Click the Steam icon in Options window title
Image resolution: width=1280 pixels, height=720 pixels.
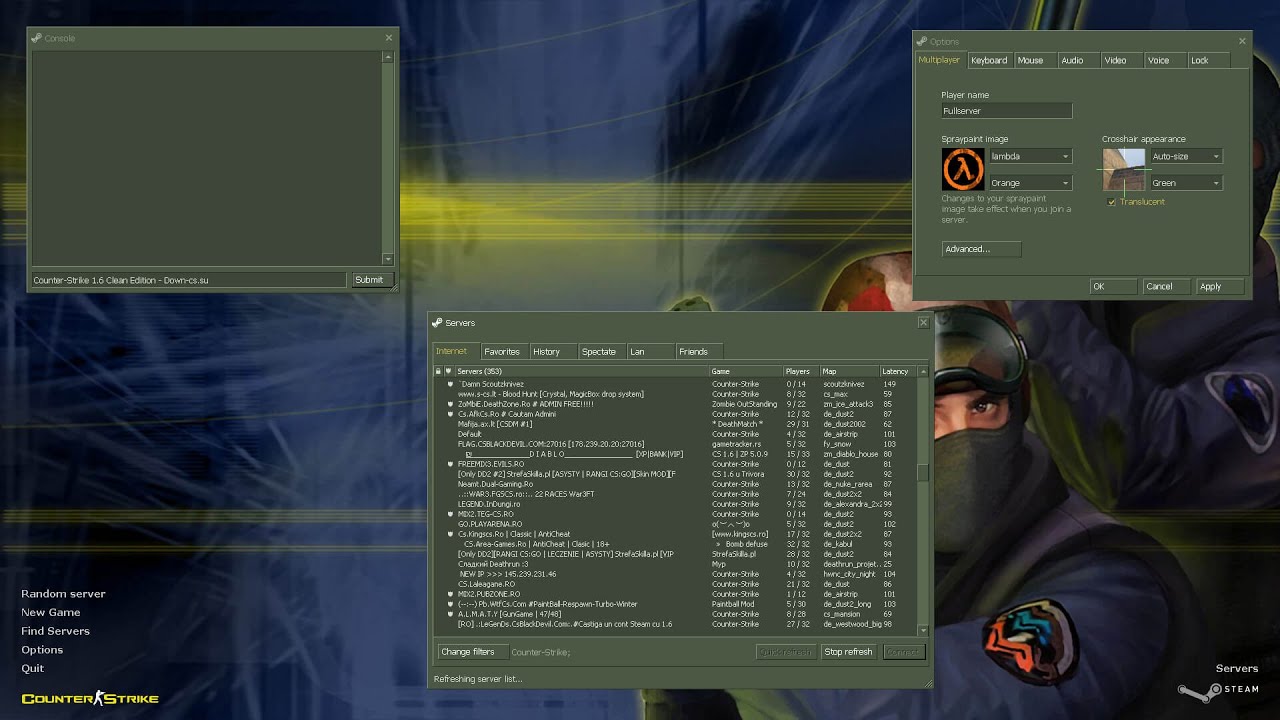[922, 41]
